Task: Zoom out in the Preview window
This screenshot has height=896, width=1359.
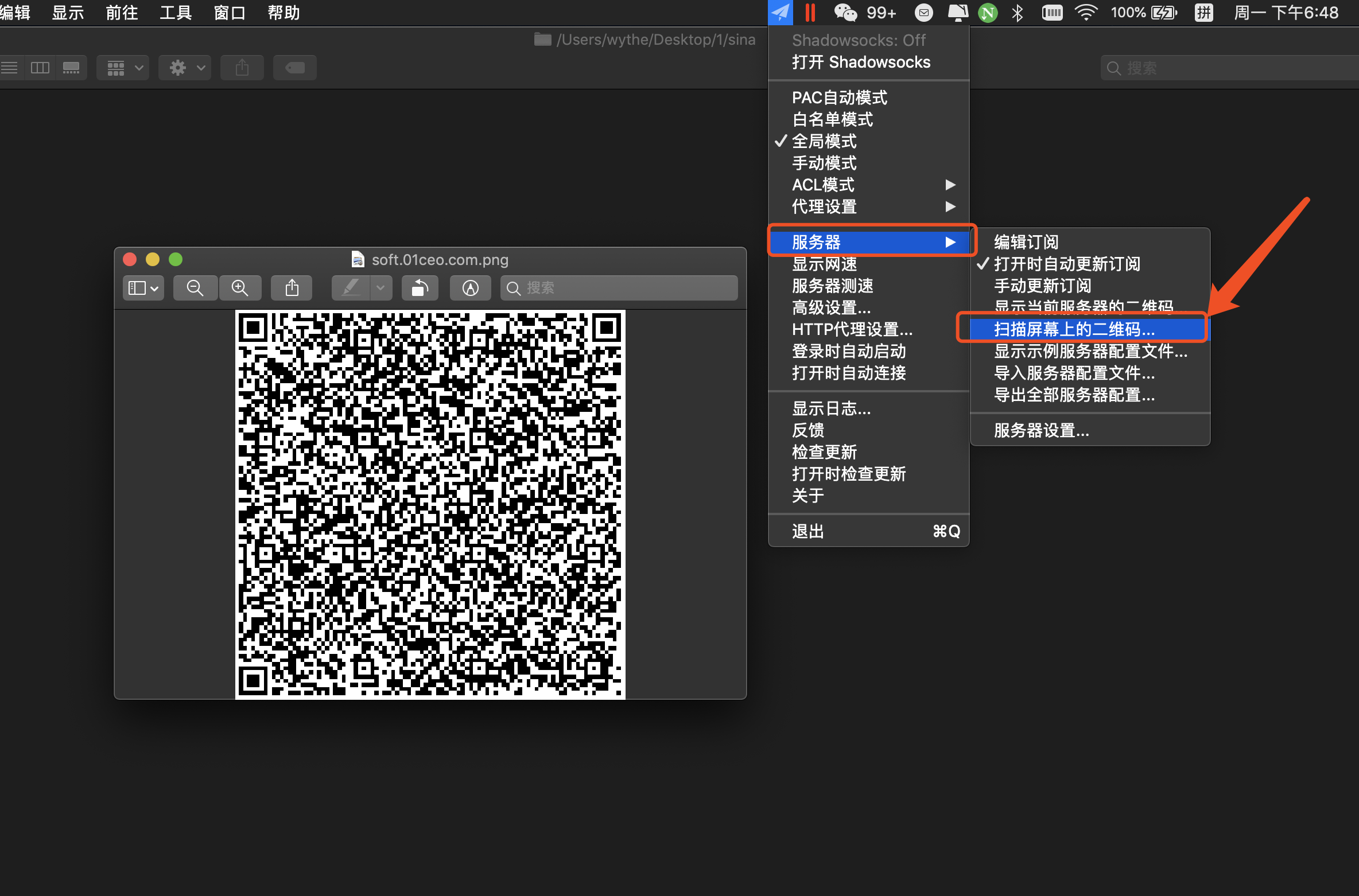Action: point(195,288)
